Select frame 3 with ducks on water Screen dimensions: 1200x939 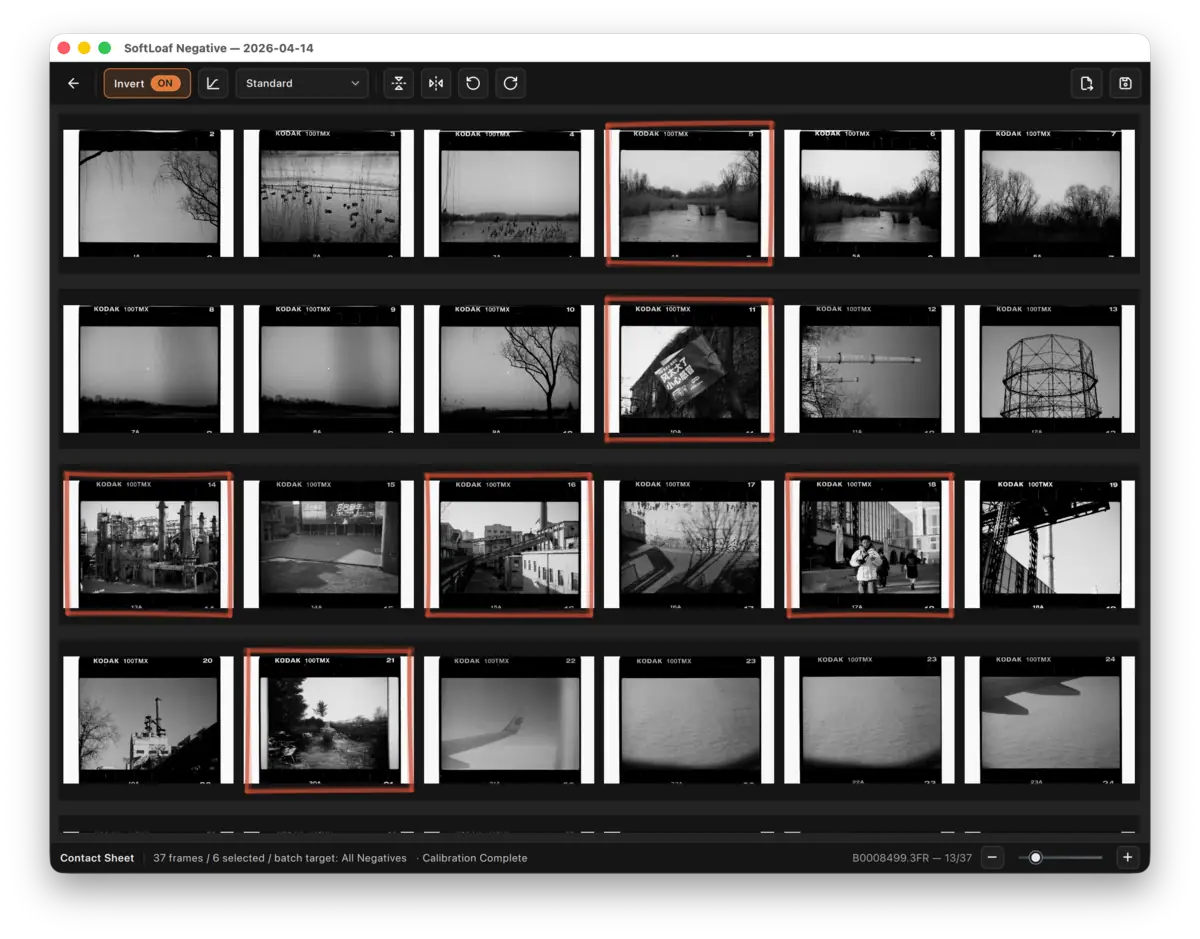pos(329,193)
